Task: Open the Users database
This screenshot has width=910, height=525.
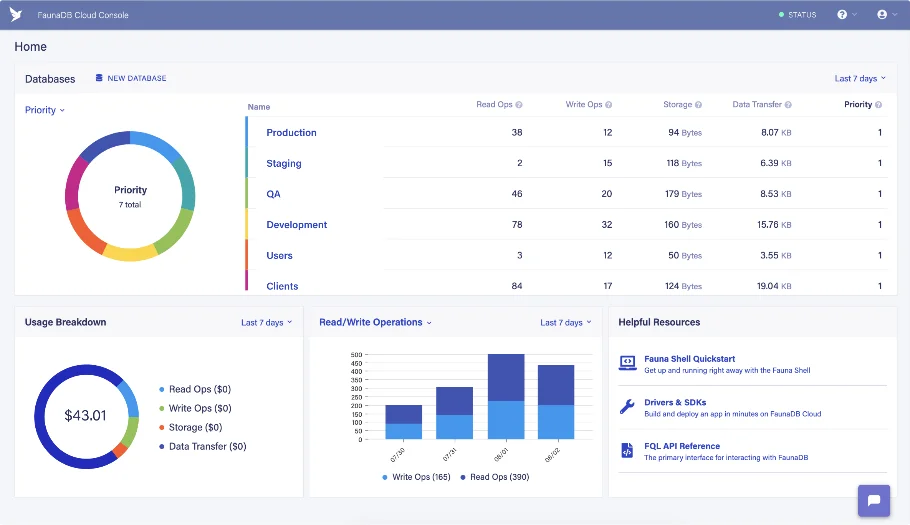Action: coord(279,255)
